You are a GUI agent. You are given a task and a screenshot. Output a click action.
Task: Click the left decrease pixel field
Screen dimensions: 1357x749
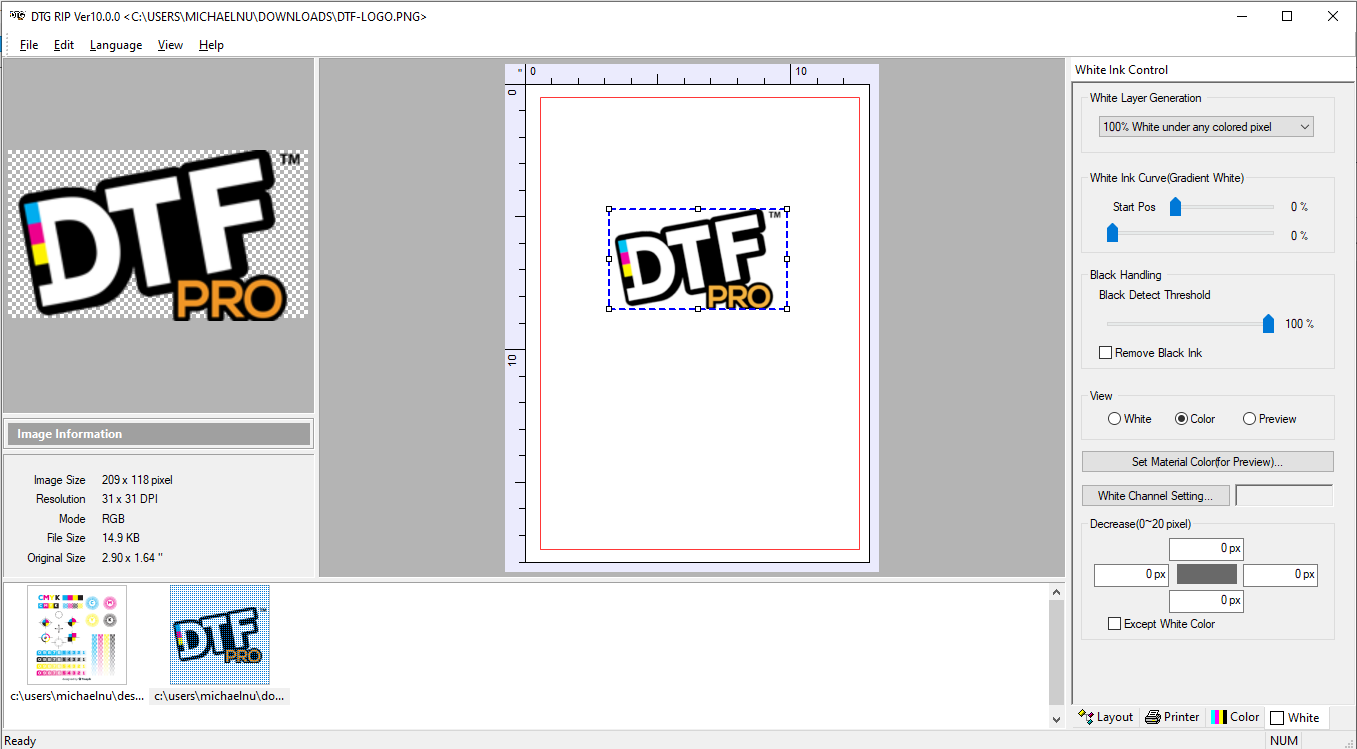click(x=1131, y=575)
